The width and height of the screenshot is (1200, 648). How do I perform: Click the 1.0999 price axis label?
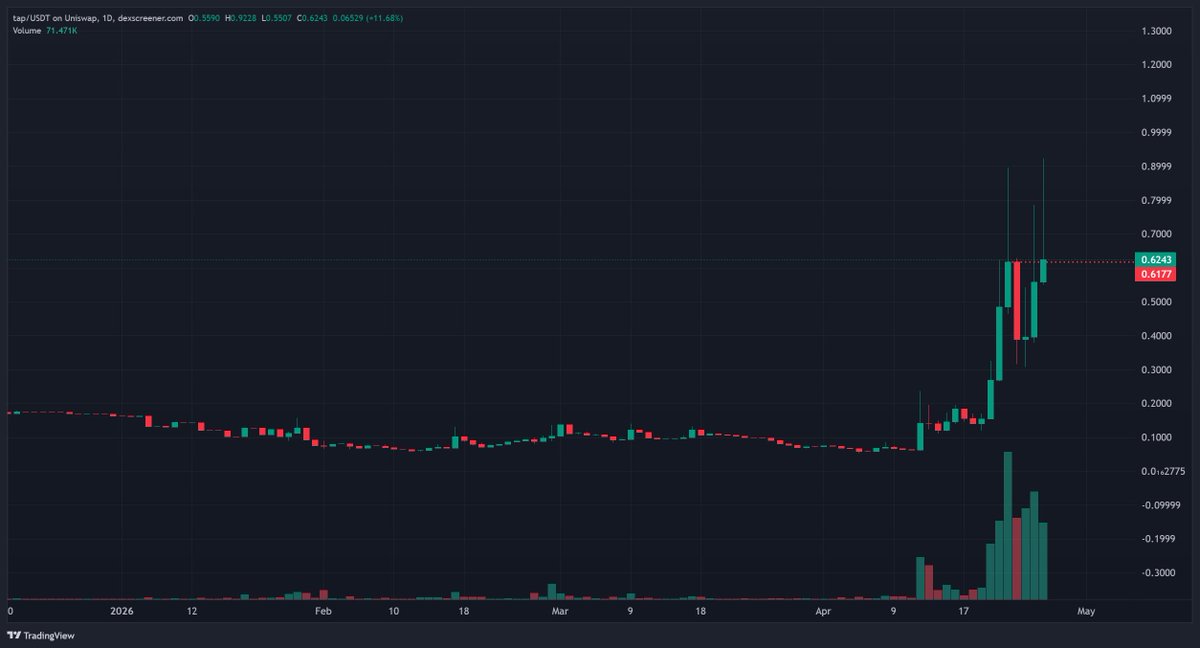(x=1156, y=99)
